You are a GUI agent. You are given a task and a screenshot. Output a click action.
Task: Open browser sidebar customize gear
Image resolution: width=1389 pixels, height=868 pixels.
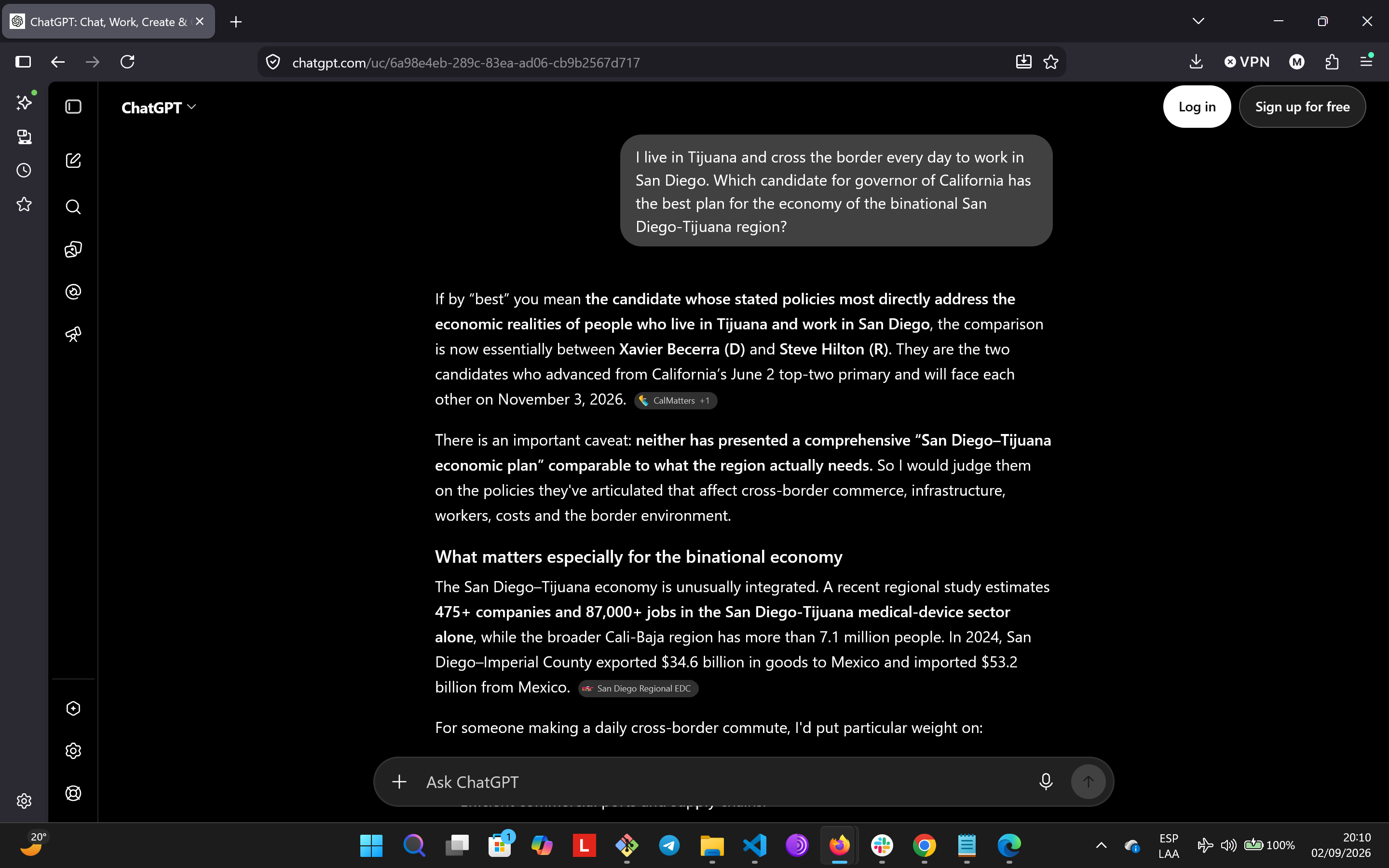24,801
